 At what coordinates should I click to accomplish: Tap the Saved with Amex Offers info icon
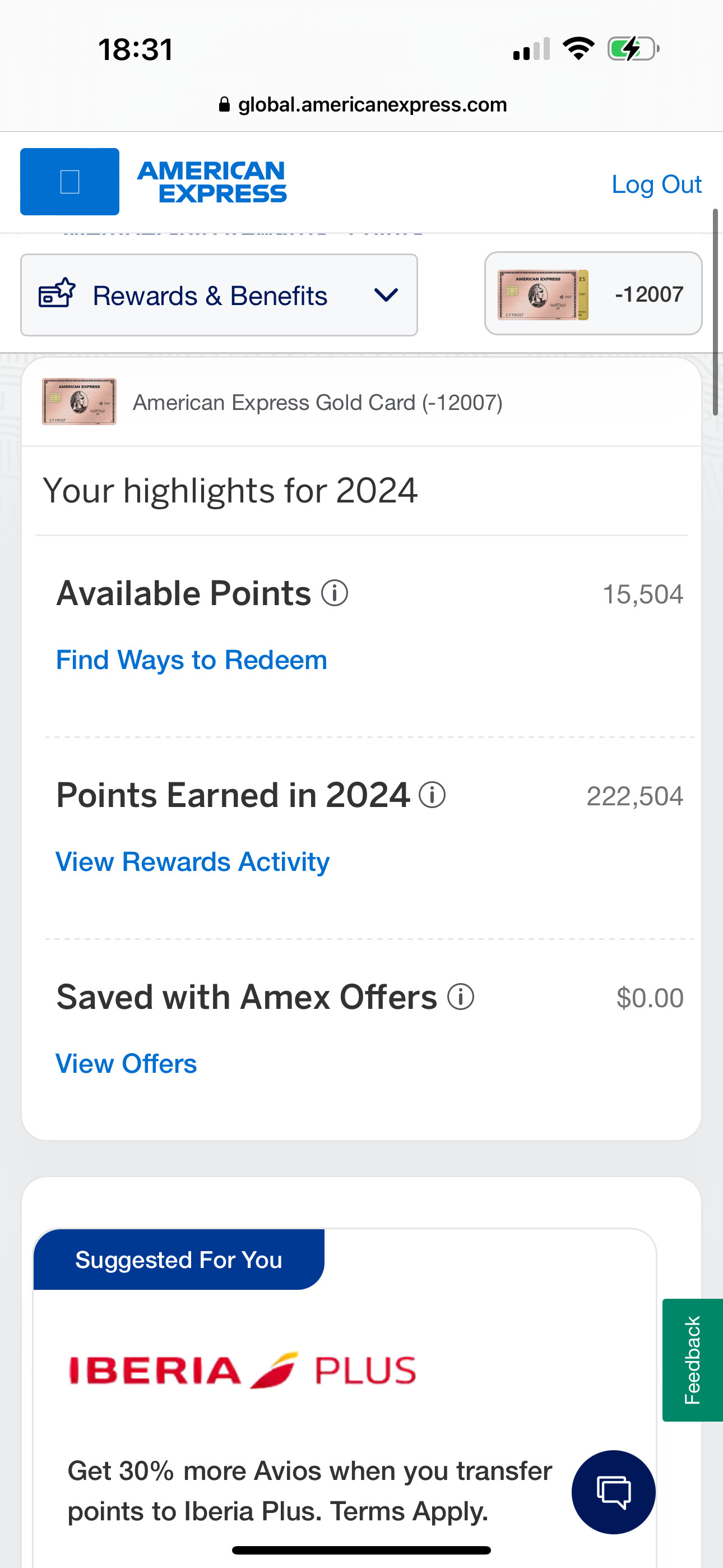tap(461, 997)
